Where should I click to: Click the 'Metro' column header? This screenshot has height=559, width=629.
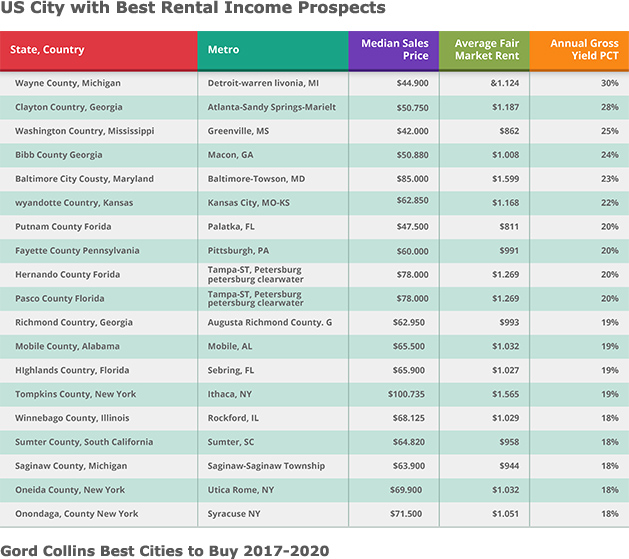(273, 51)
